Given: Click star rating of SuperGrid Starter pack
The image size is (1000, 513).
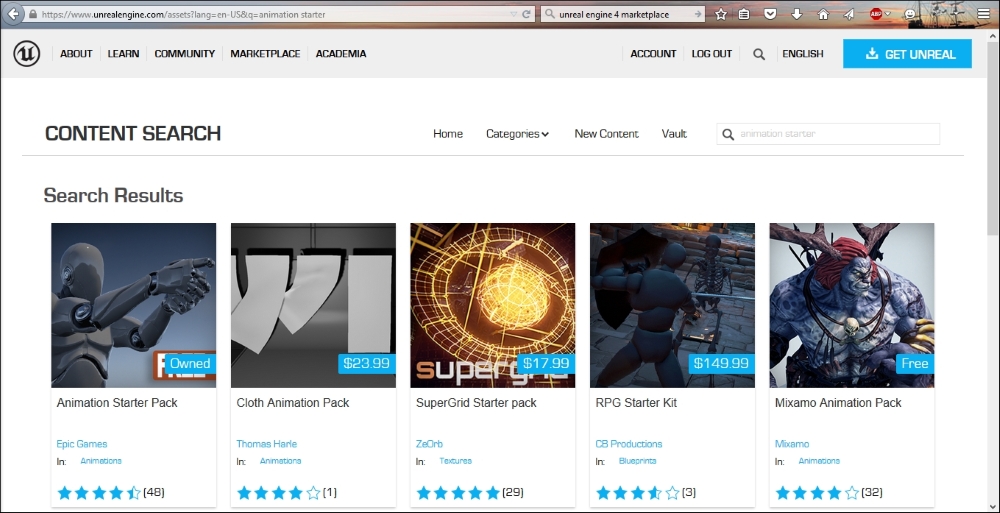Looking at the screenshot, I should coord(458,493).
